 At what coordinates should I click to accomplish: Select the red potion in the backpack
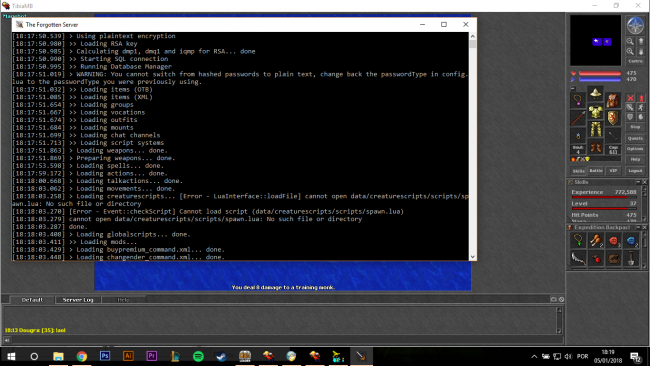596,258
